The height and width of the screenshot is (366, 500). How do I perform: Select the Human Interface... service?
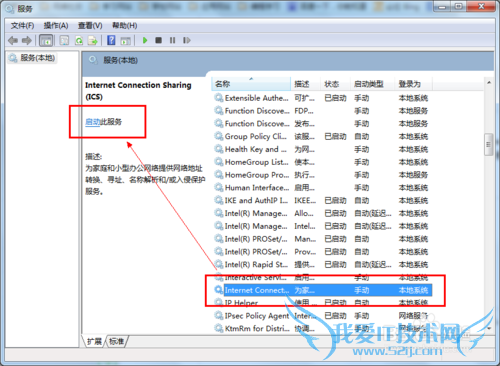coord(322,188)
